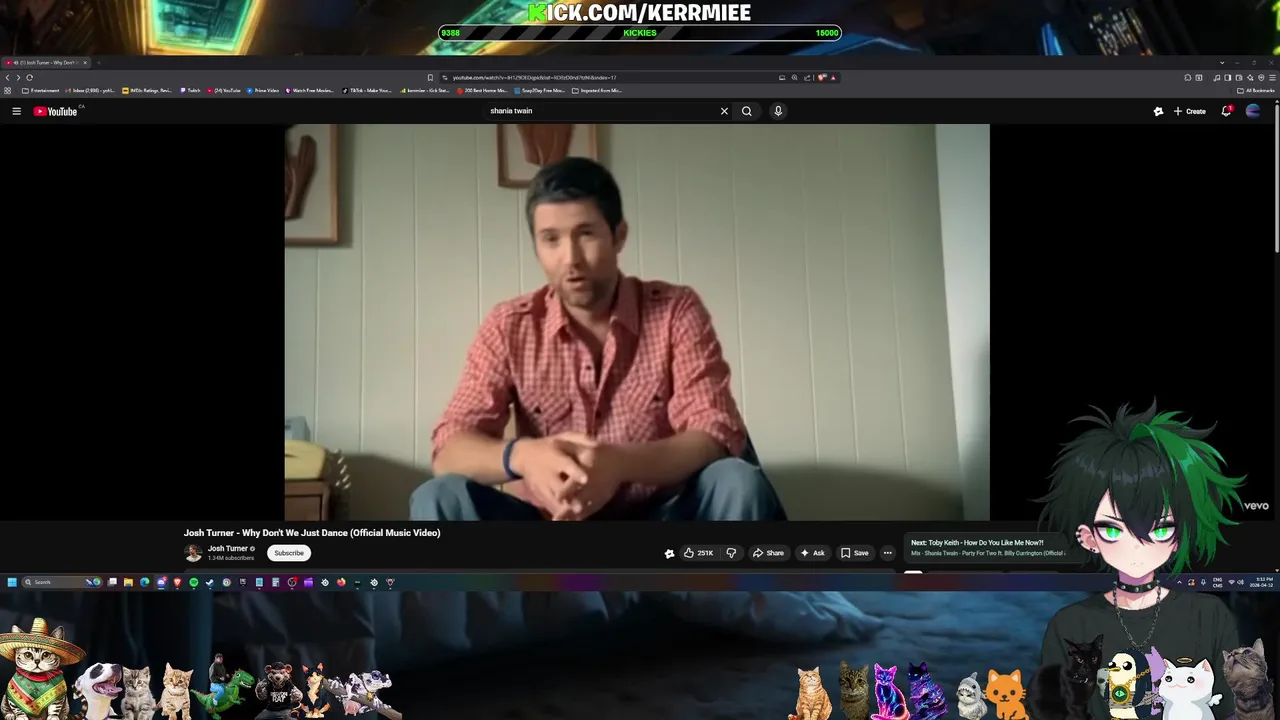This screenshot has height=720, width=1280.
Task: Save the video to a playlist
Action: click(x=854, y=553)
